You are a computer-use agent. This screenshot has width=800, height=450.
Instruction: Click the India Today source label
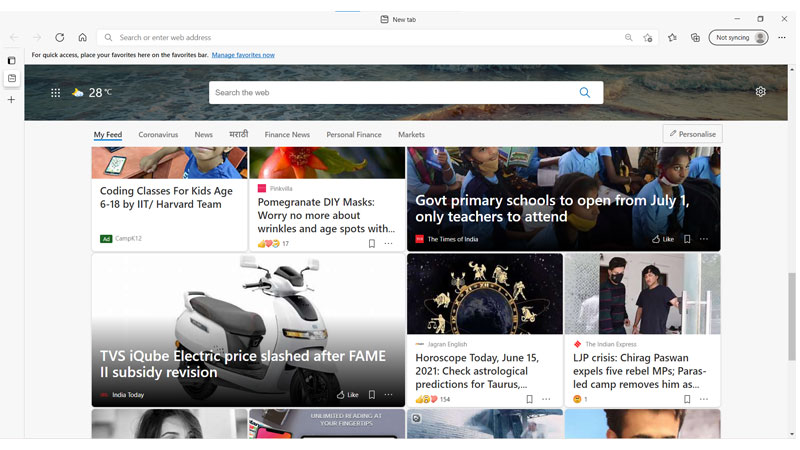[128, 394]
